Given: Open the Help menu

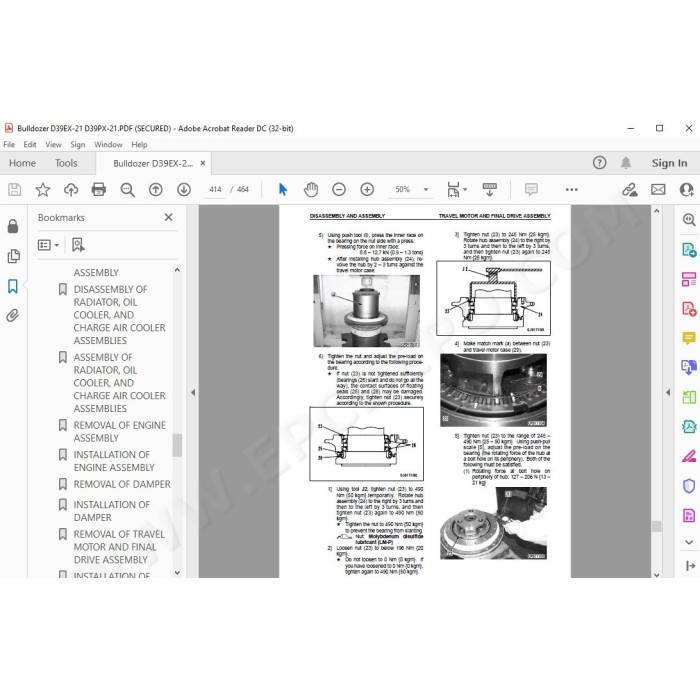Looking at the screenshot, I should [139, 145].
